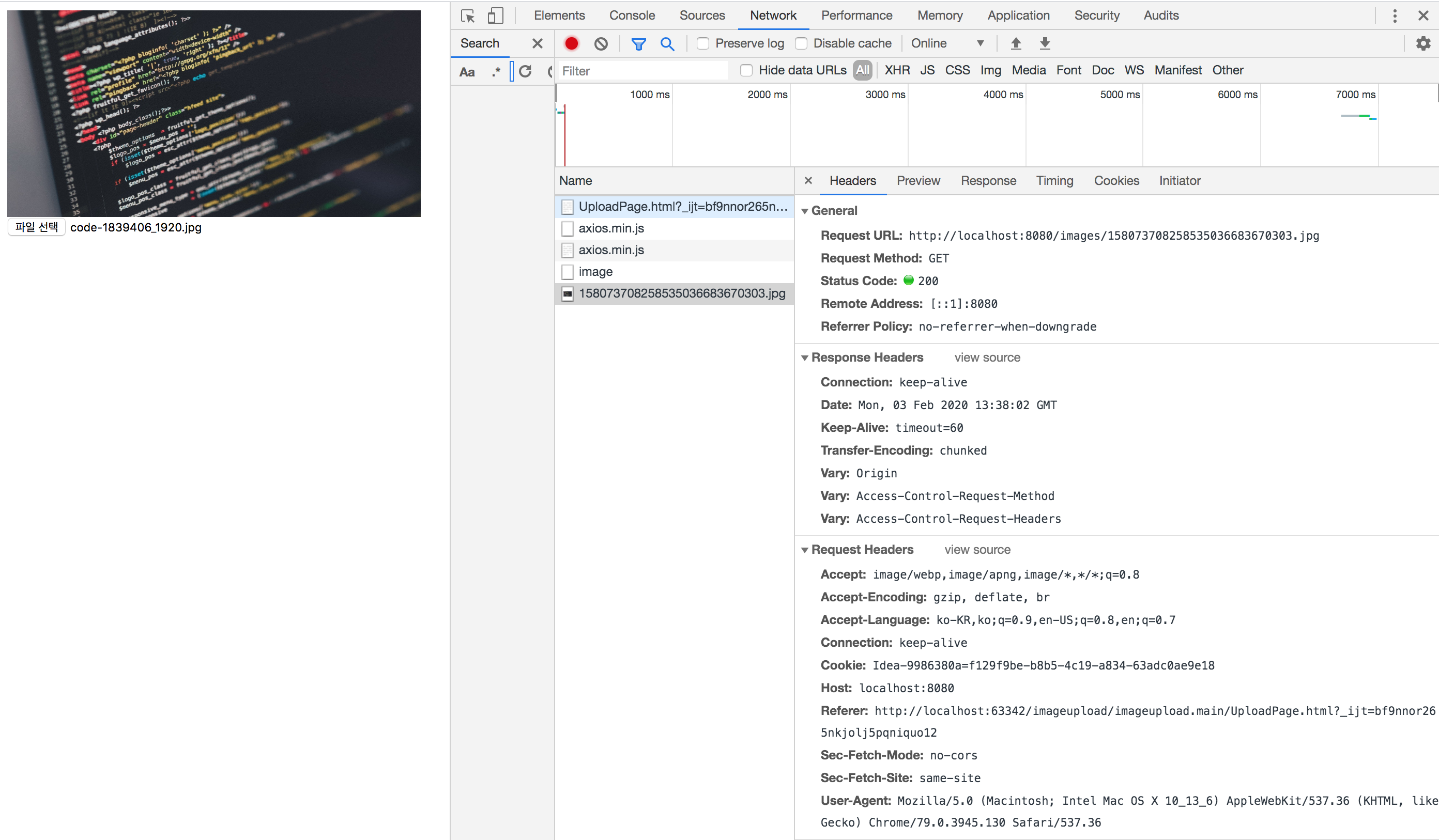Toggle the network filter funnel icon
This screenshot has height=840, width=1439.
638,43
